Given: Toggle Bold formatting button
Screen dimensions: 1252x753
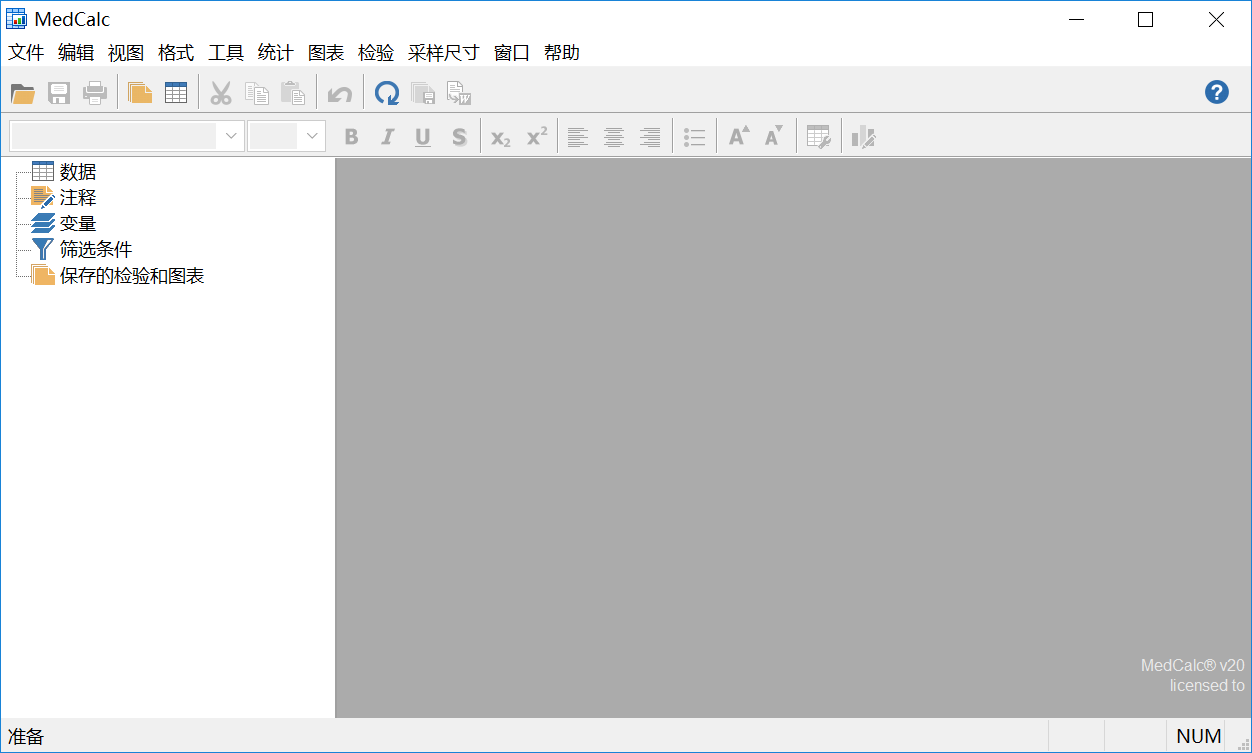Looking at the screenshot, I should click(351, 137).
